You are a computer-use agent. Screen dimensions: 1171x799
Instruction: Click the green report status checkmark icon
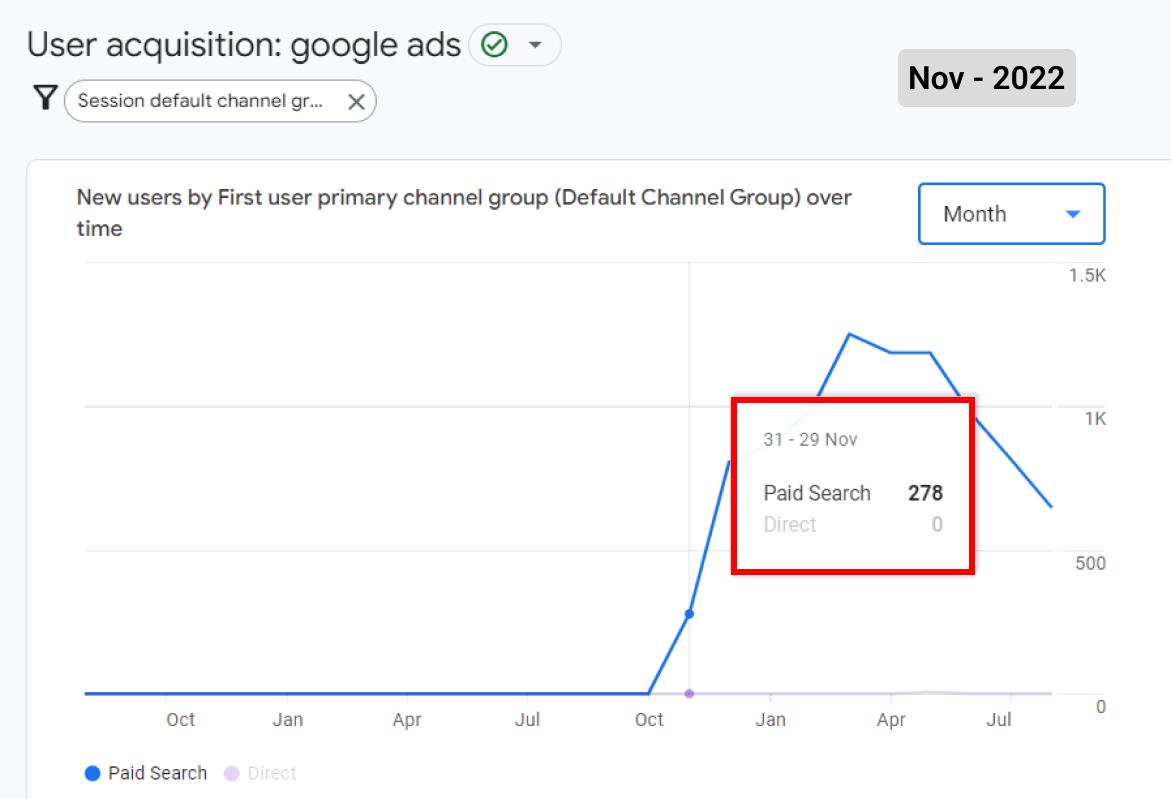pos(494,45)
